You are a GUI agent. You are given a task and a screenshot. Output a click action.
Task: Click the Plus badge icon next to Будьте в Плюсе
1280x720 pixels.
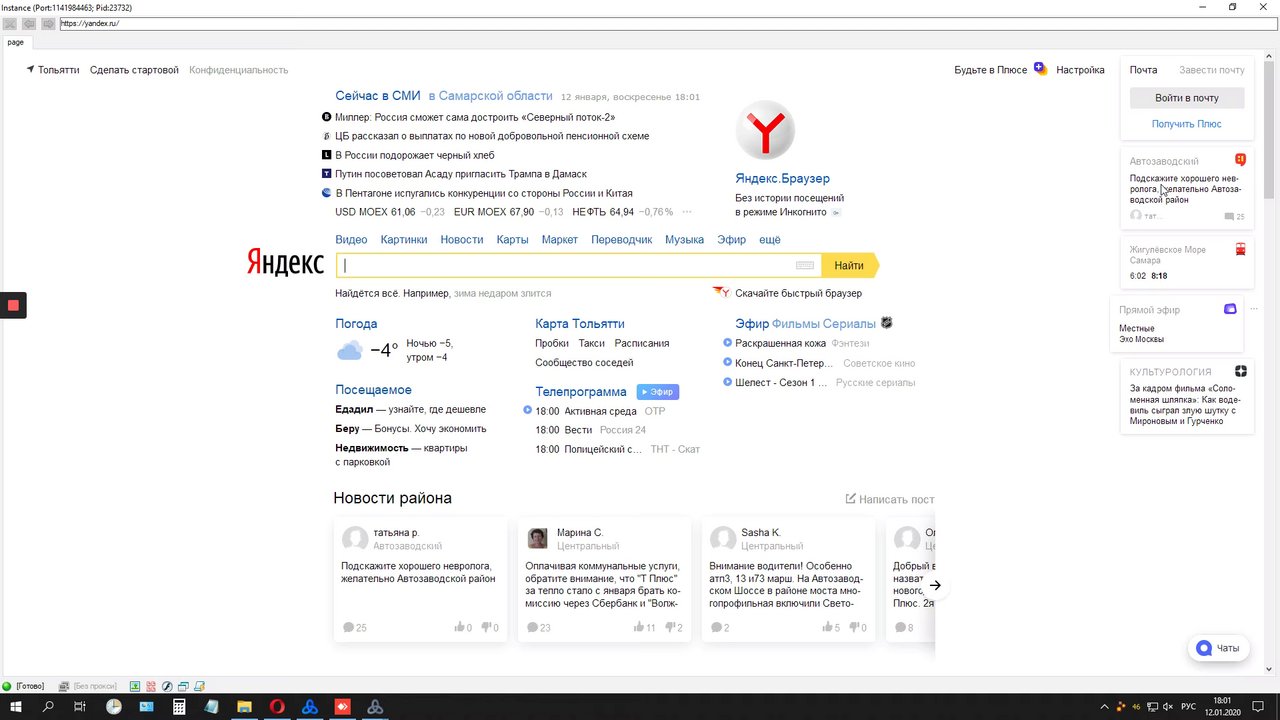click(1040, 69)
